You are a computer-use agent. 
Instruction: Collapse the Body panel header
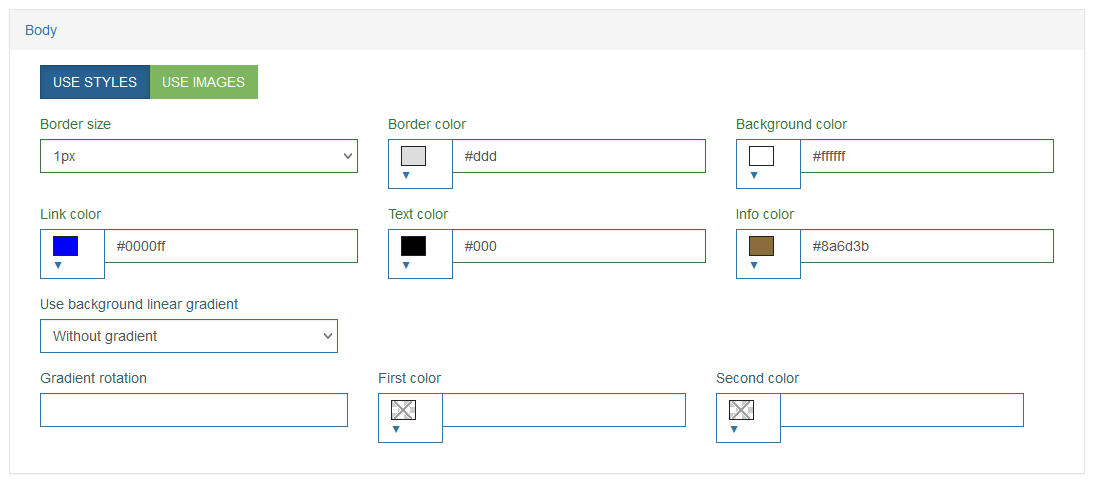point(41,30)
